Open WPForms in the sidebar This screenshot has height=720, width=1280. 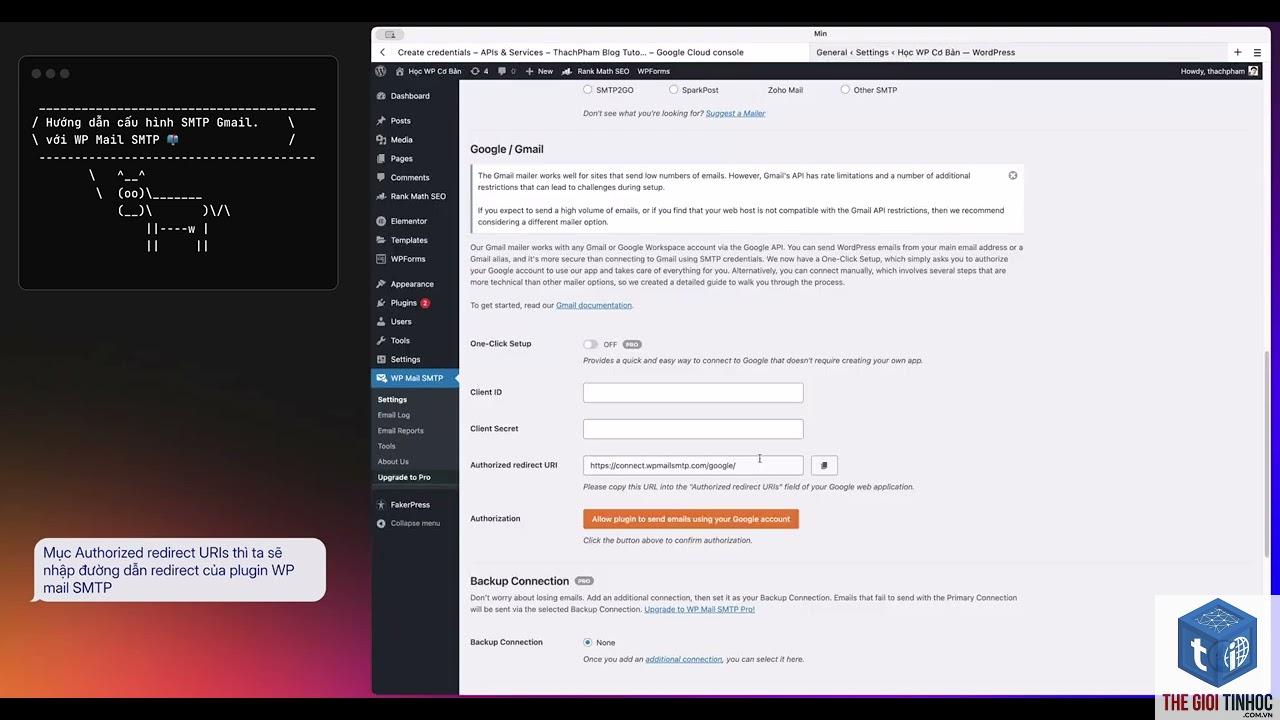coord(408,259)
